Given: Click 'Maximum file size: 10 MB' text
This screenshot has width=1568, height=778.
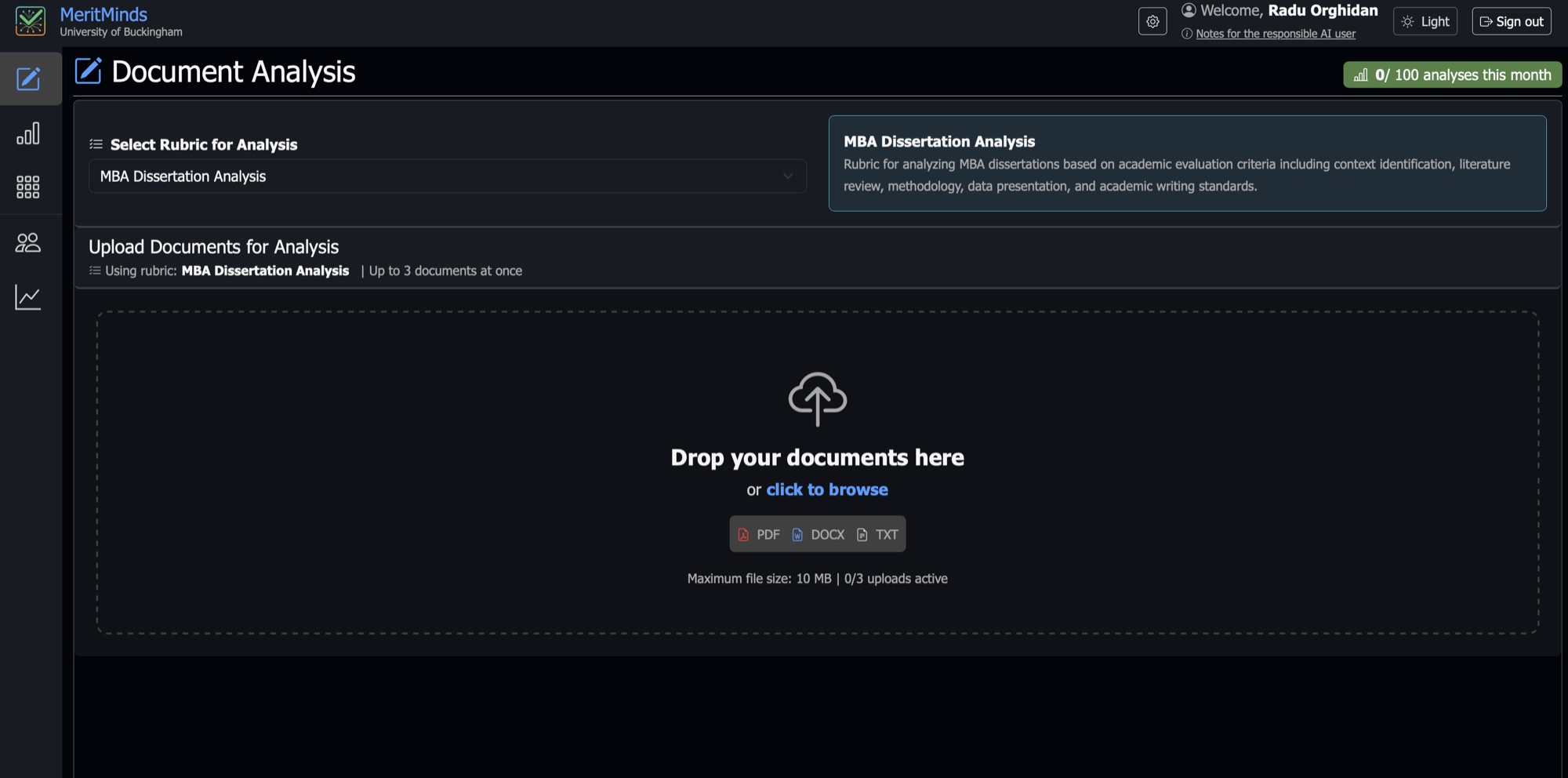Looking at the screenshot, I should [x=759, y=579].
